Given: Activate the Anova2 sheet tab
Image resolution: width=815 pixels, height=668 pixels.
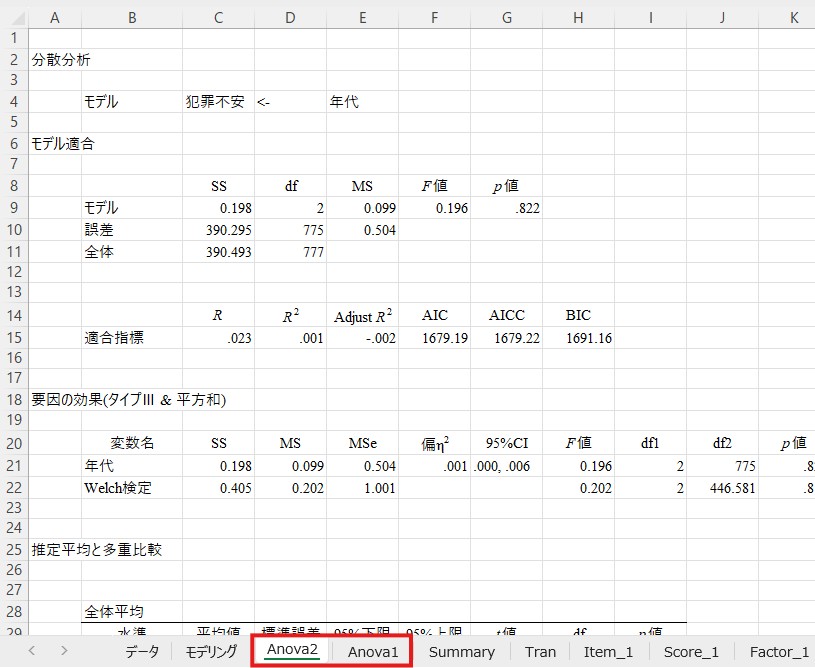Looking at the screenshot, I should [292, 652].
